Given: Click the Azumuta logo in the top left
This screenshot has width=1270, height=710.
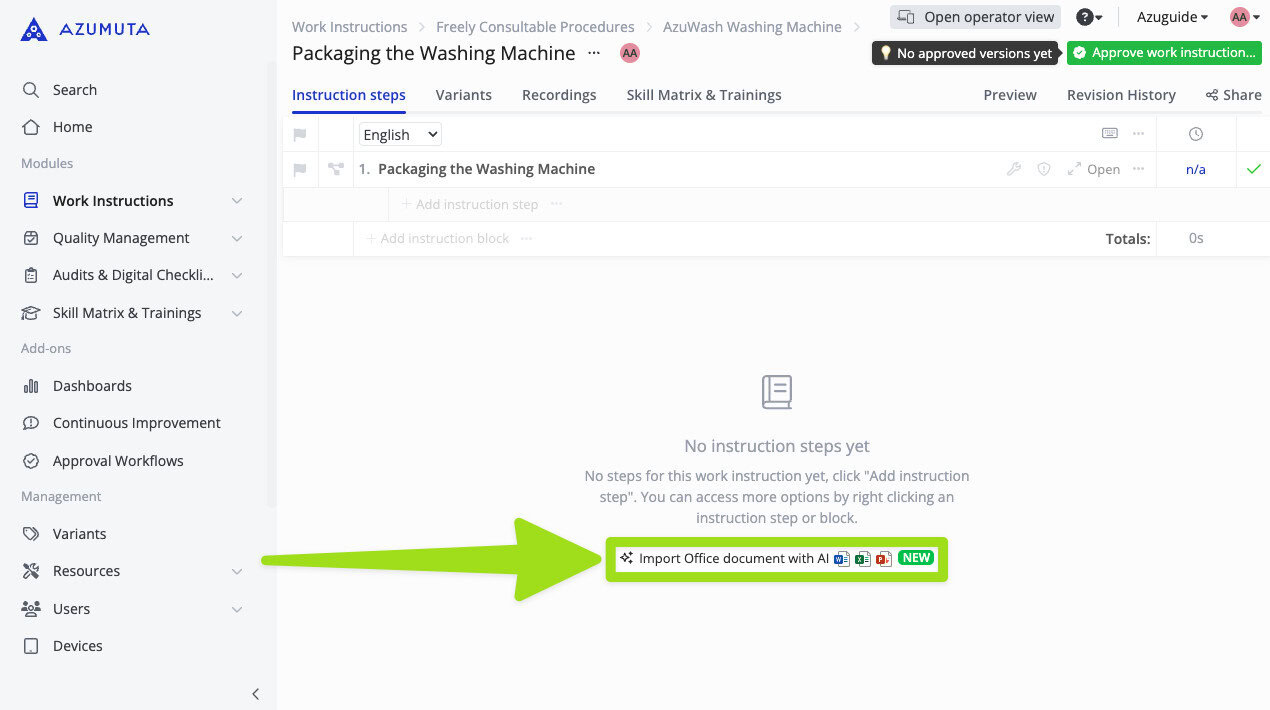Looking at the screenshot, I should [x=84, y=29].
